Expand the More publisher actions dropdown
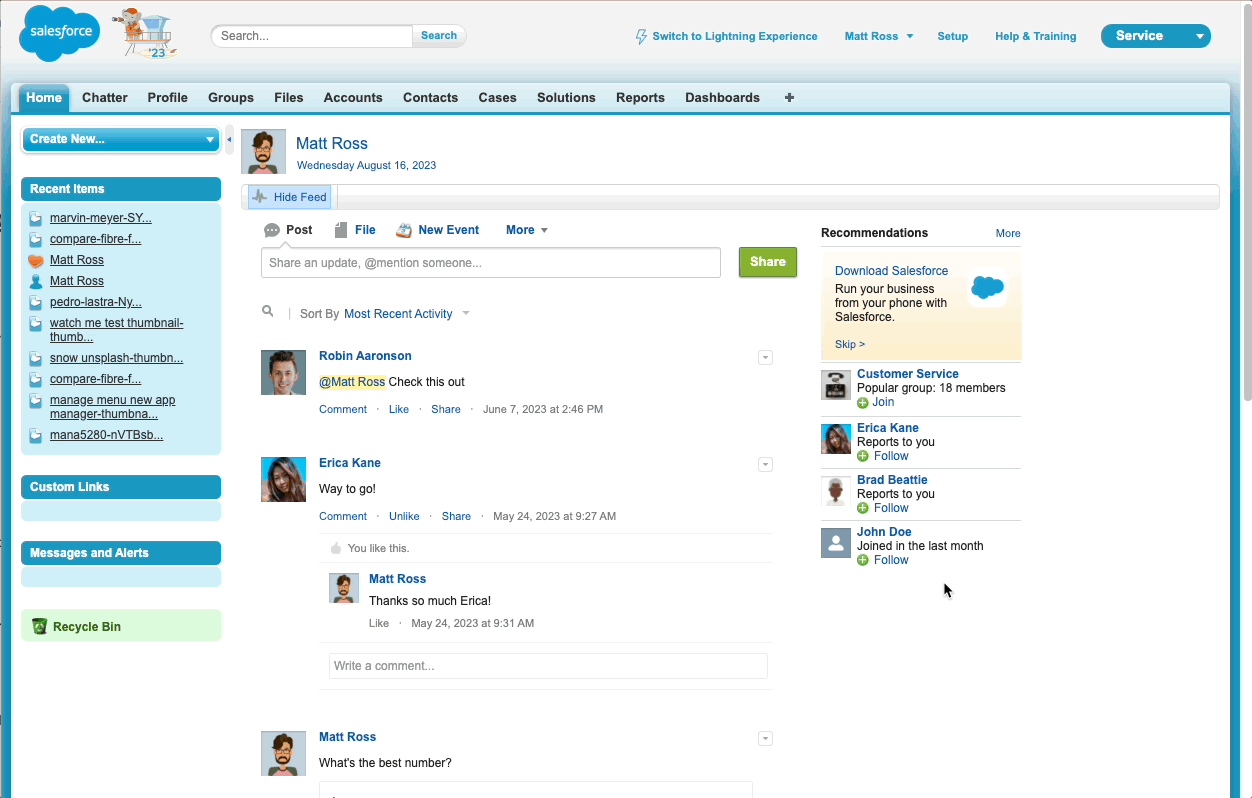 (x=527, y=230)
